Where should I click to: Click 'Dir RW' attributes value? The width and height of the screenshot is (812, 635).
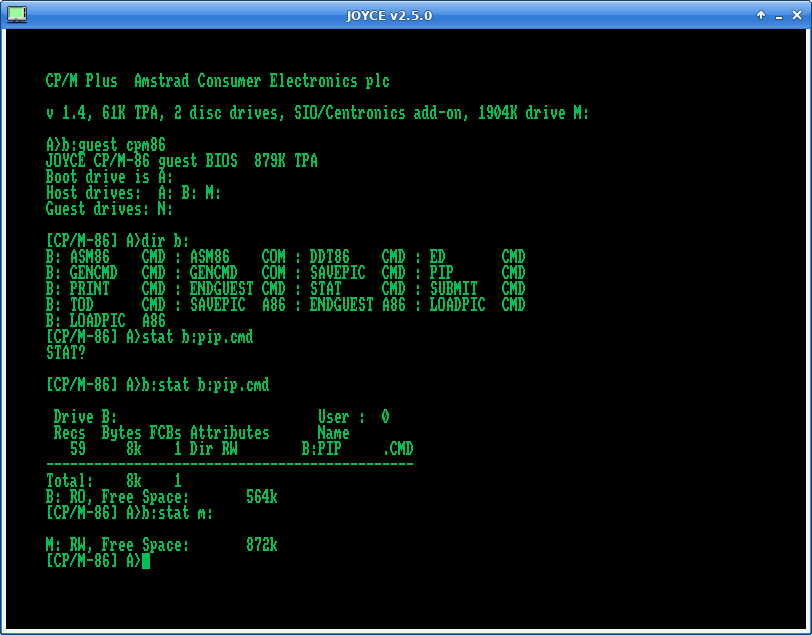point(214,449)
